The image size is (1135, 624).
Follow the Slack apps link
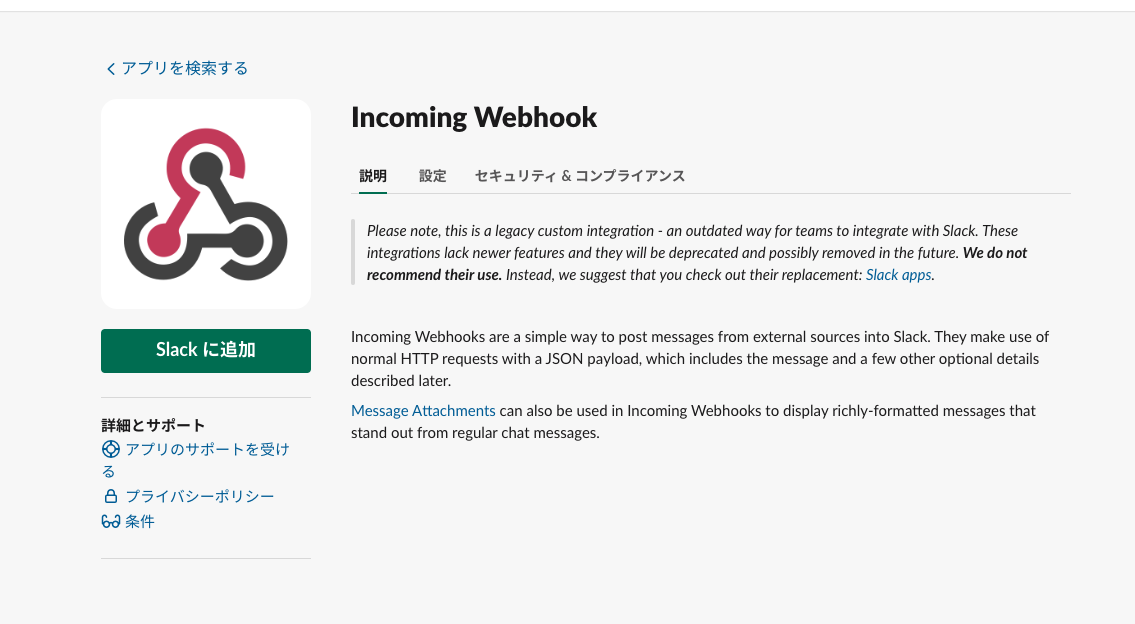coord(898,275)
